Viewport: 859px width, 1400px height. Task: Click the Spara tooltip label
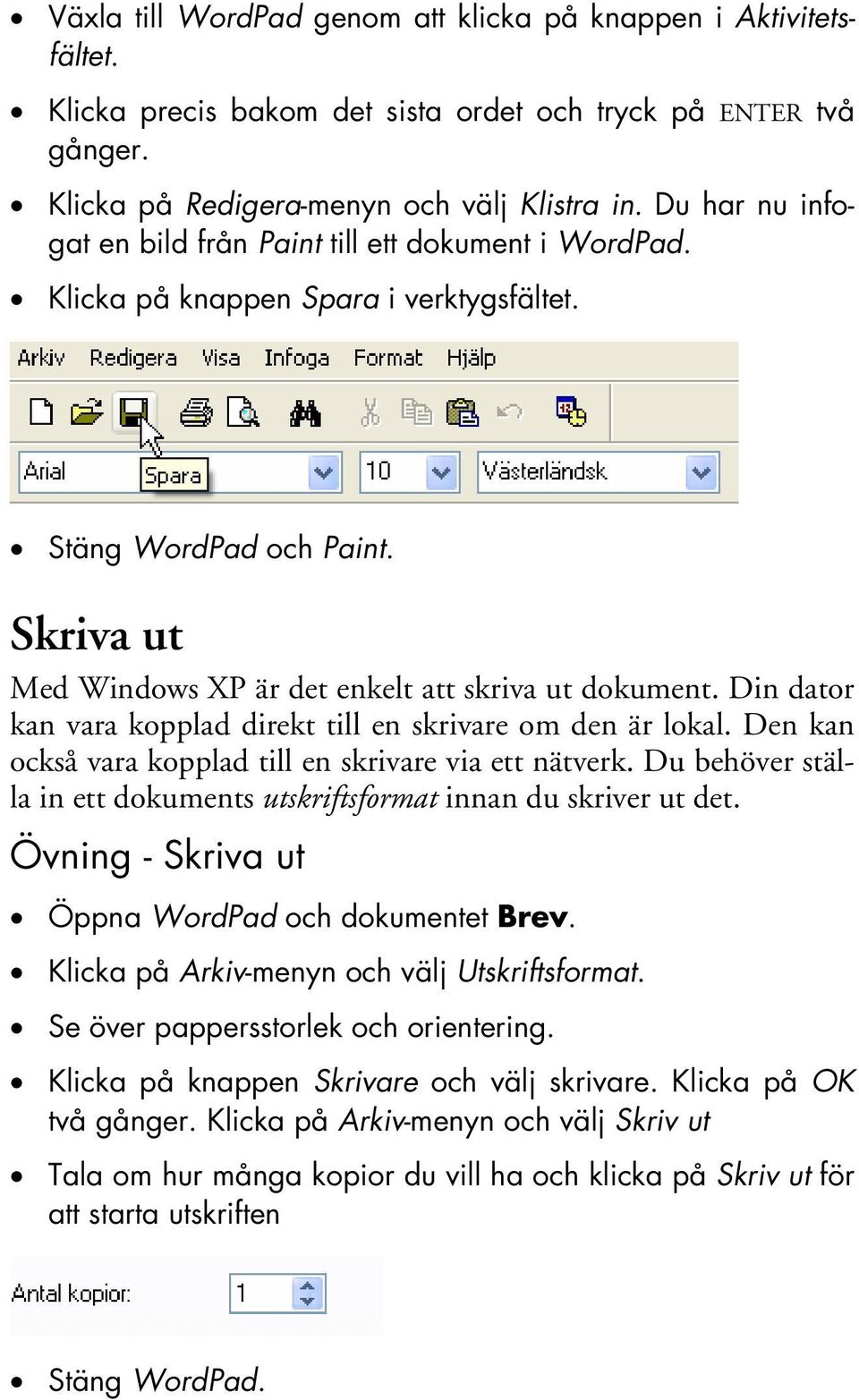[x=173, y=475]
